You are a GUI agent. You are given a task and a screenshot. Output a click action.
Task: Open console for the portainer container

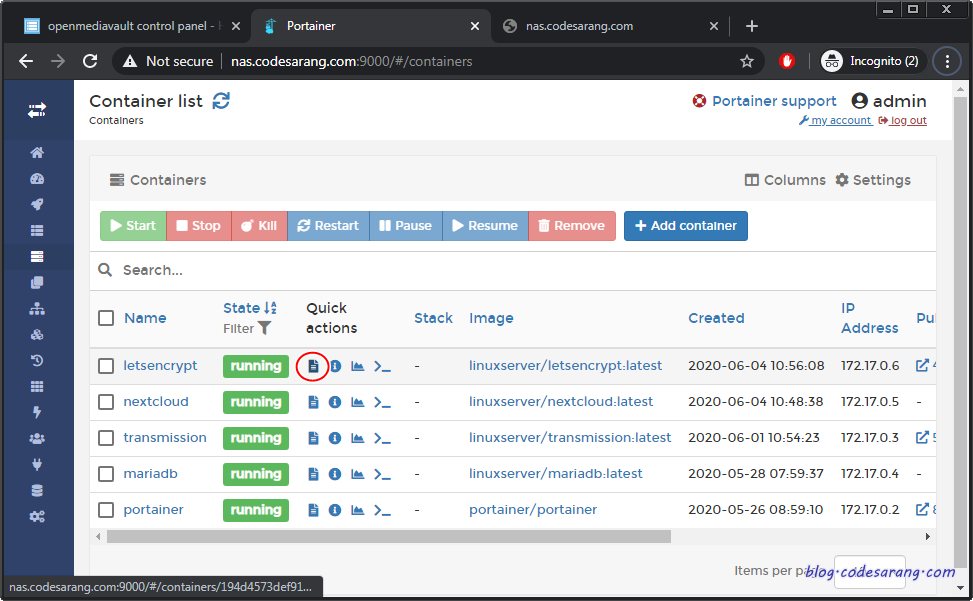pyautogui.click(x=382, y=510)
